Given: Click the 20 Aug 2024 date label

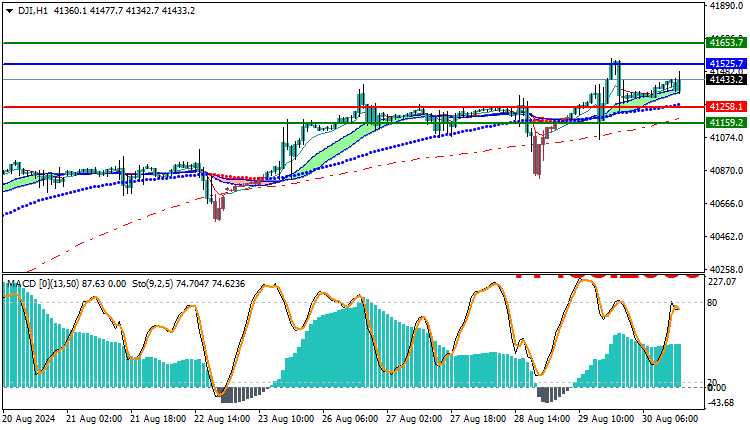Looking at the screenshot, I should 29,419.
